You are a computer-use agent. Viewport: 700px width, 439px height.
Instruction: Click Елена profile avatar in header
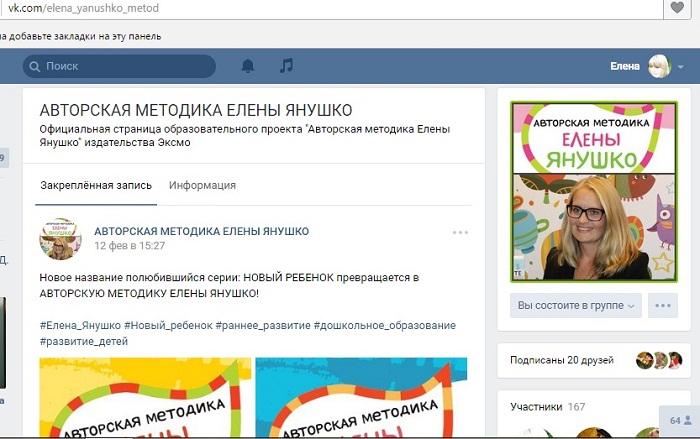(x=659, y=66)
